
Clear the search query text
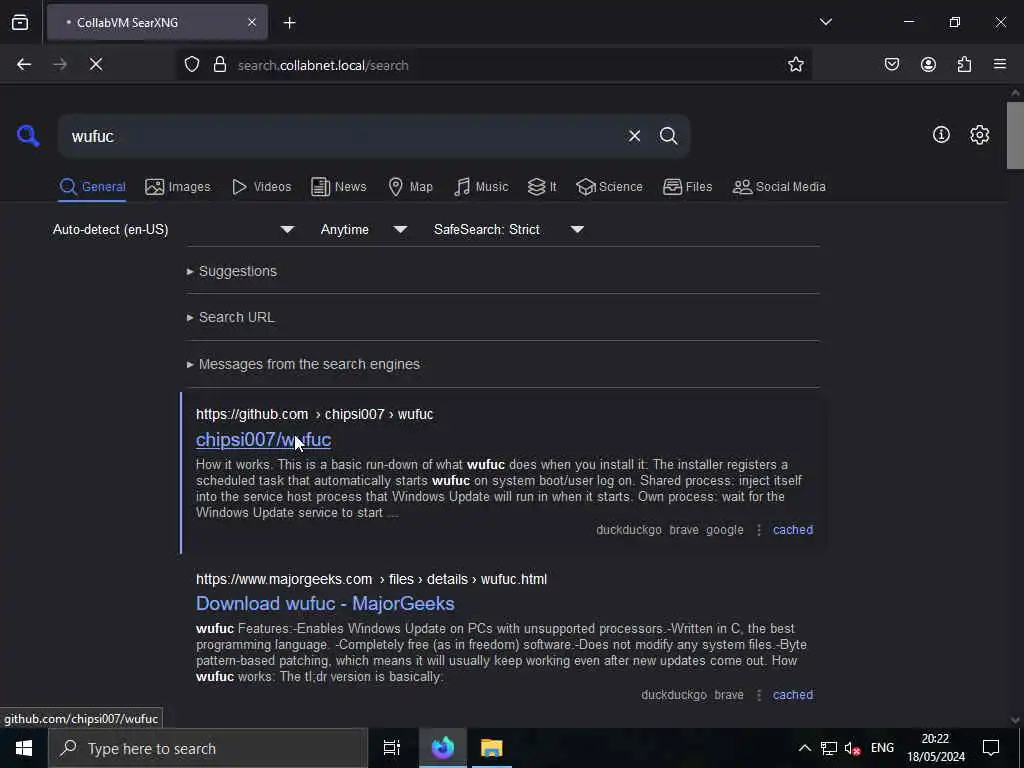coord(634,136)
